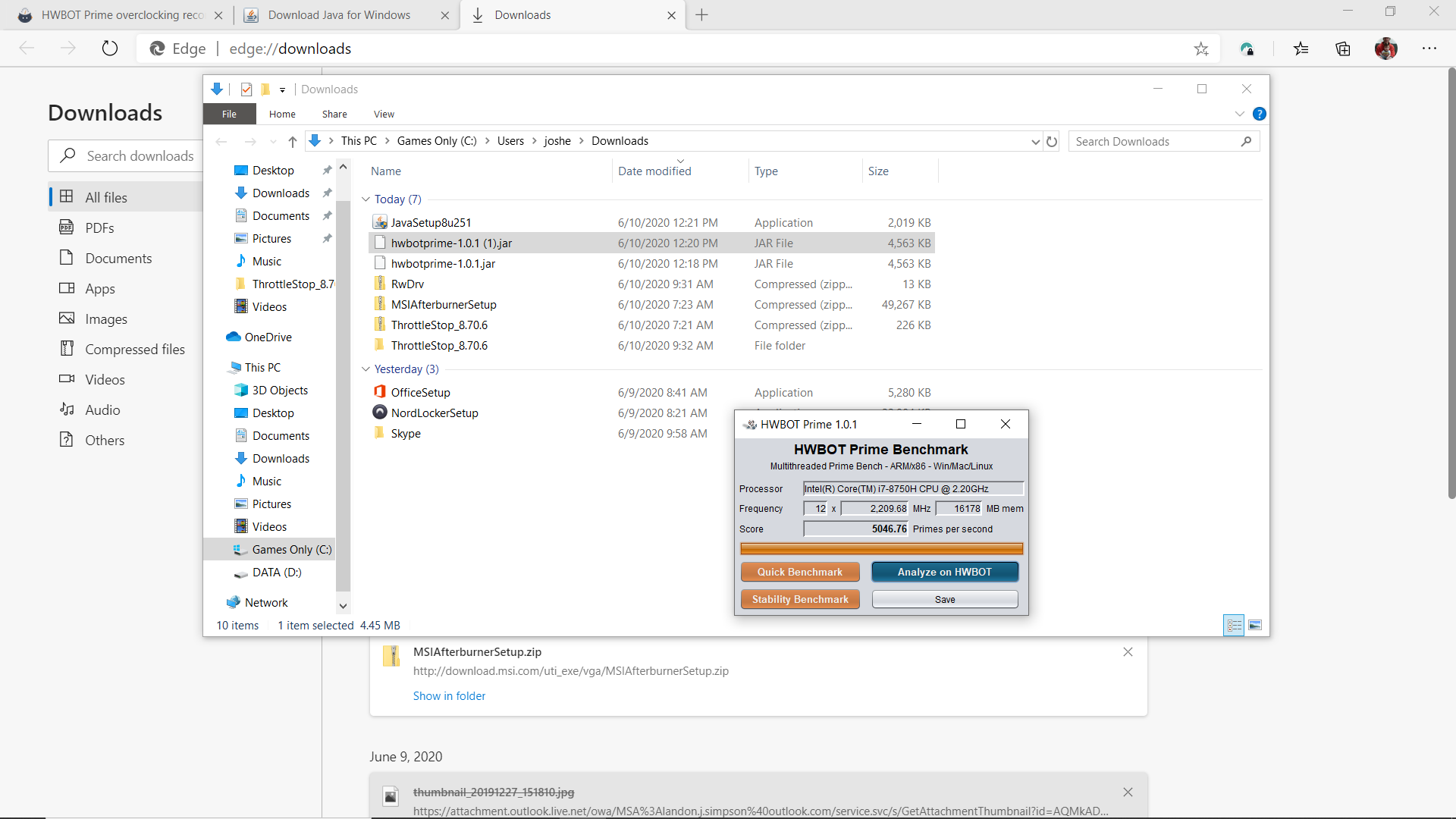
Task: Open 3D Objects in navigation pane
Action: [280, 390]
